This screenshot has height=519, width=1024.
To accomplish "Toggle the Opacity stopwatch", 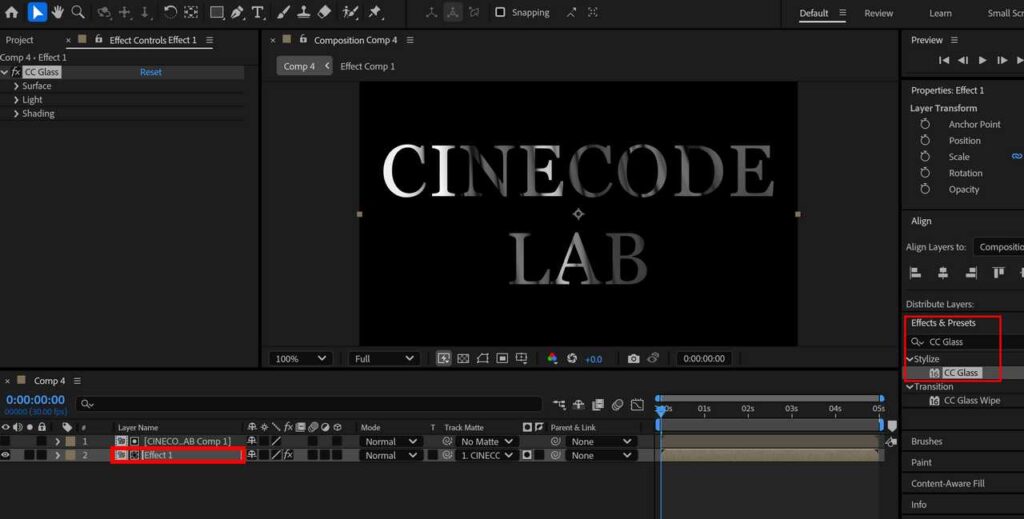I will click(925, 189).
